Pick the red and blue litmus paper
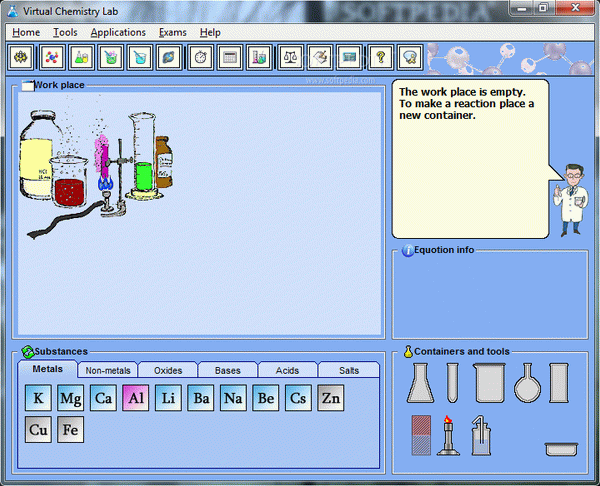Screen dimensions: 600x486 421,435
